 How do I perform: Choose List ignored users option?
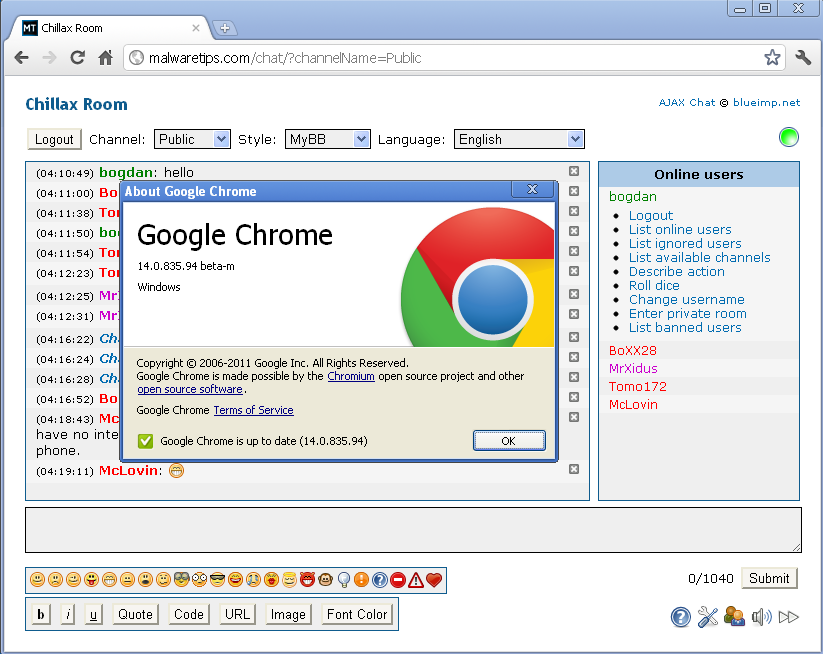(x=685, y=244)
